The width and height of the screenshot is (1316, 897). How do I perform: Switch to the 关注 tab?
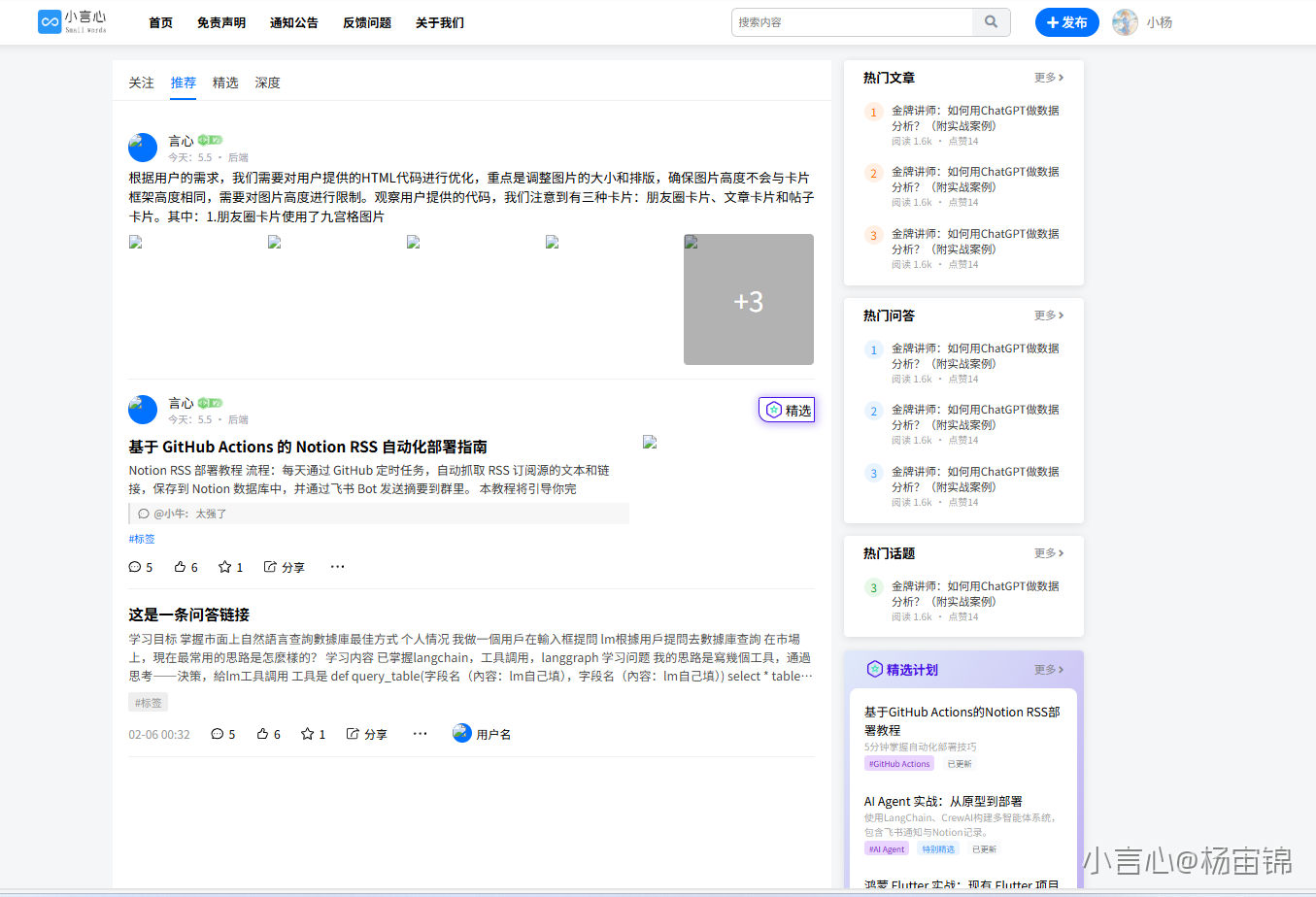point(141,83)
